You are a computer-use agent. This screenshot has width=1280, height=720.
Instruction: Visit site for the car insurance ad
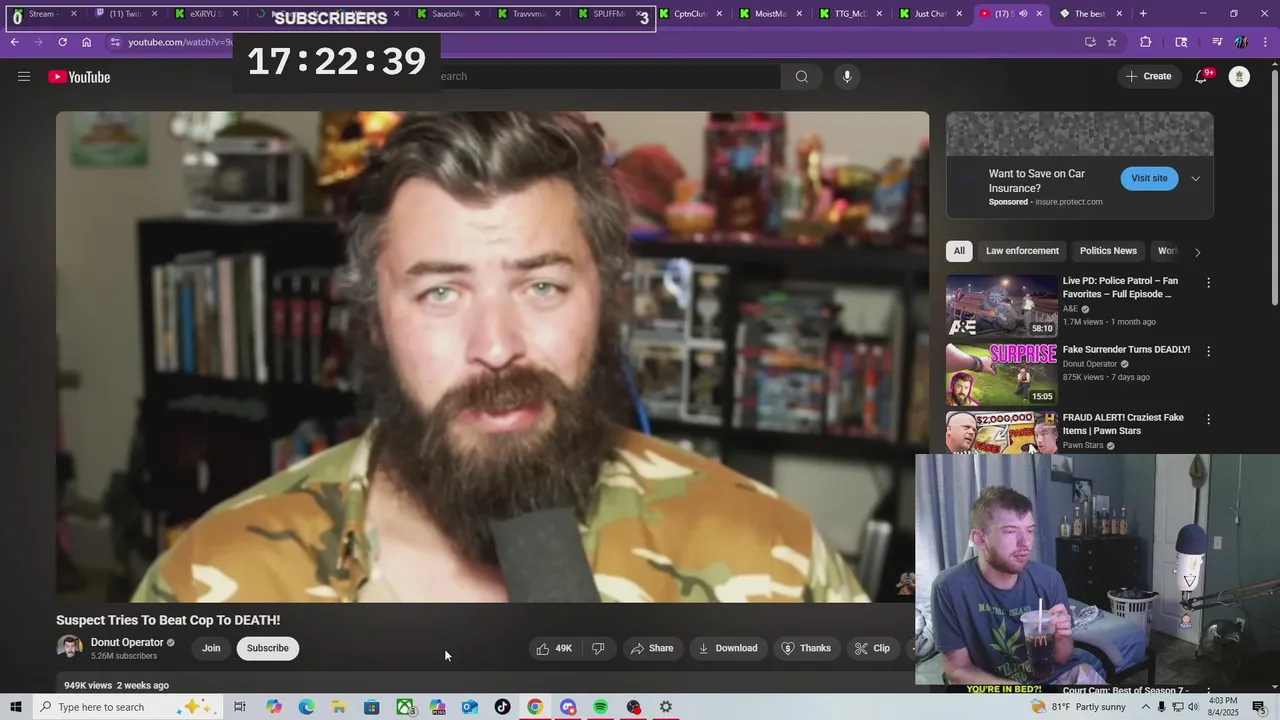pyautogui.click(x=1149, y=178)
